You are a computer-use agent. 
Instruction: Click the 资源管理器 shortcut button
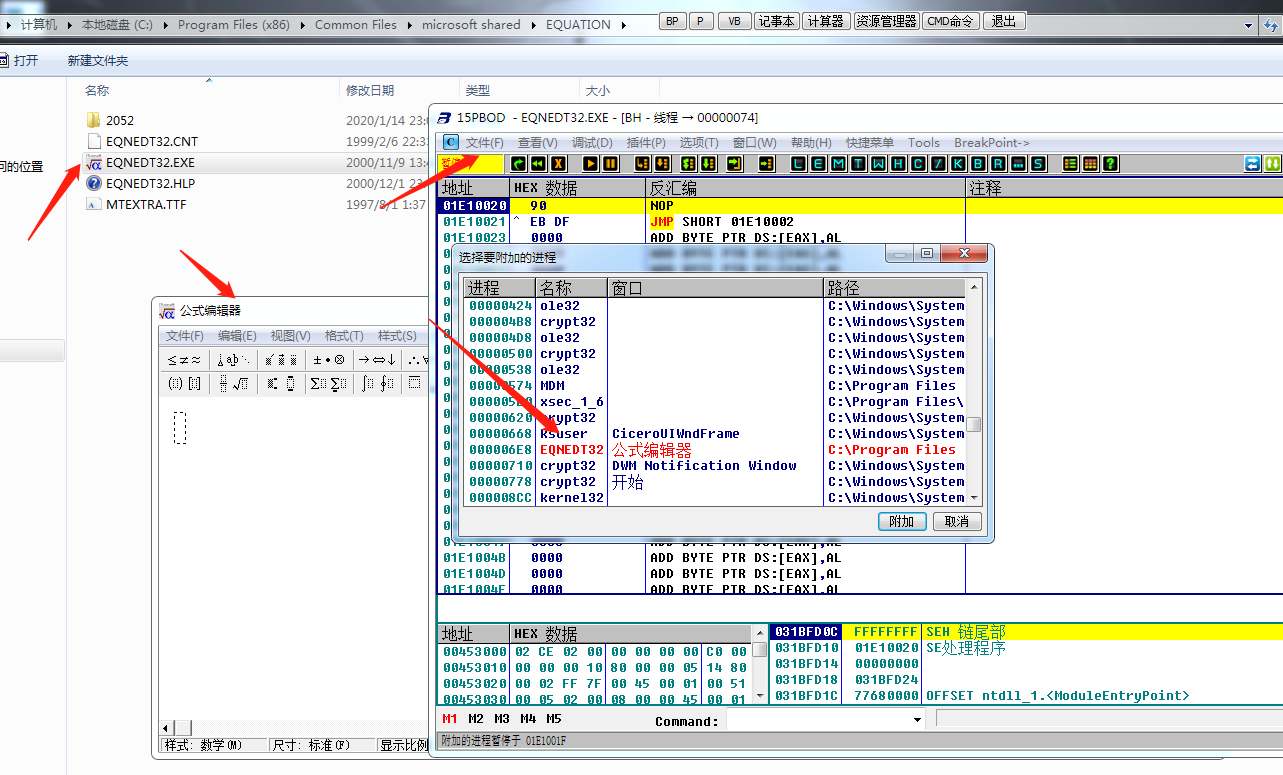(886, 21)
